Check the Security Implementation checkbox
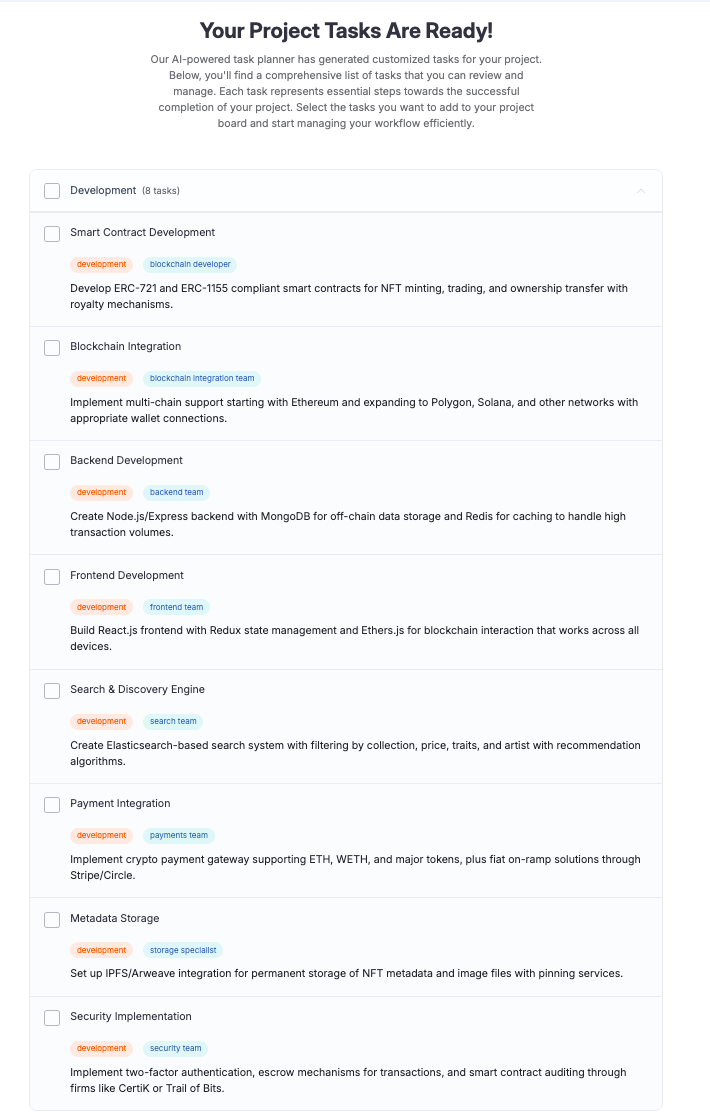The width and height of the screenshot is (710, 1114). pos(52,1017)
